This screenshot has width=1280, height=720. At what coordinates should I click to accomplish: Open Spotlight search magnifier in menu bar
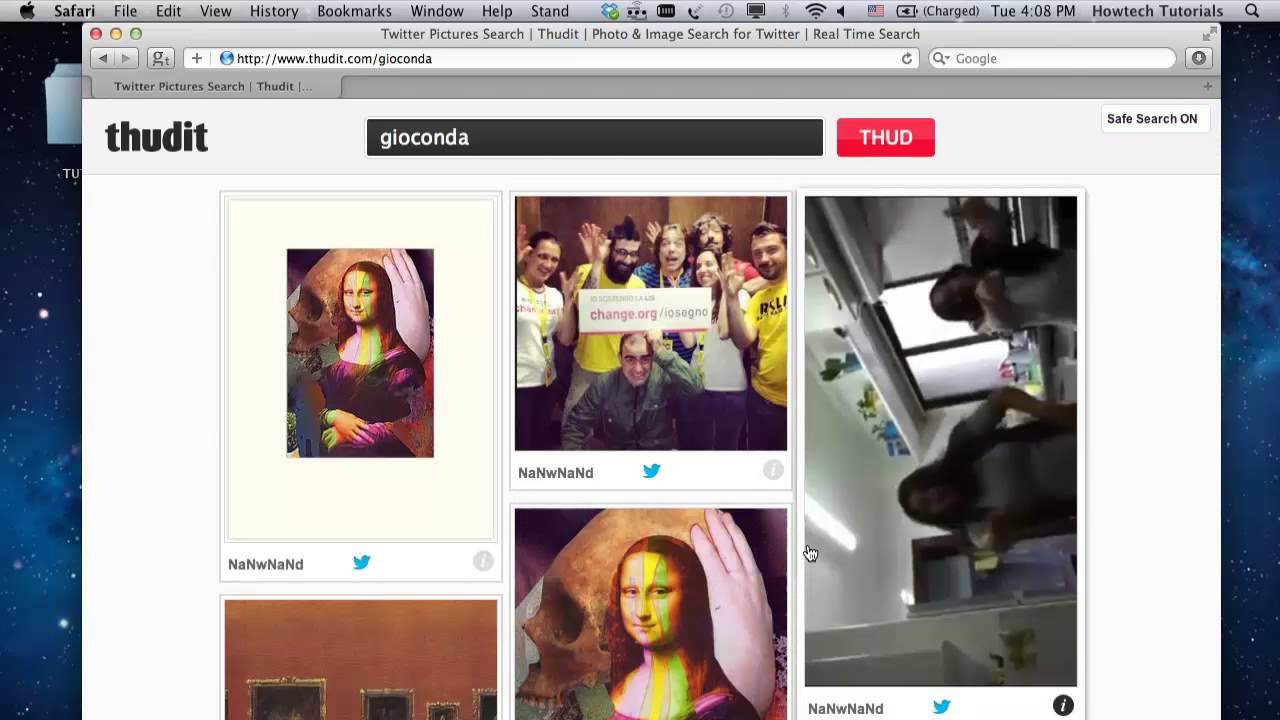[x=1252, y=11]
